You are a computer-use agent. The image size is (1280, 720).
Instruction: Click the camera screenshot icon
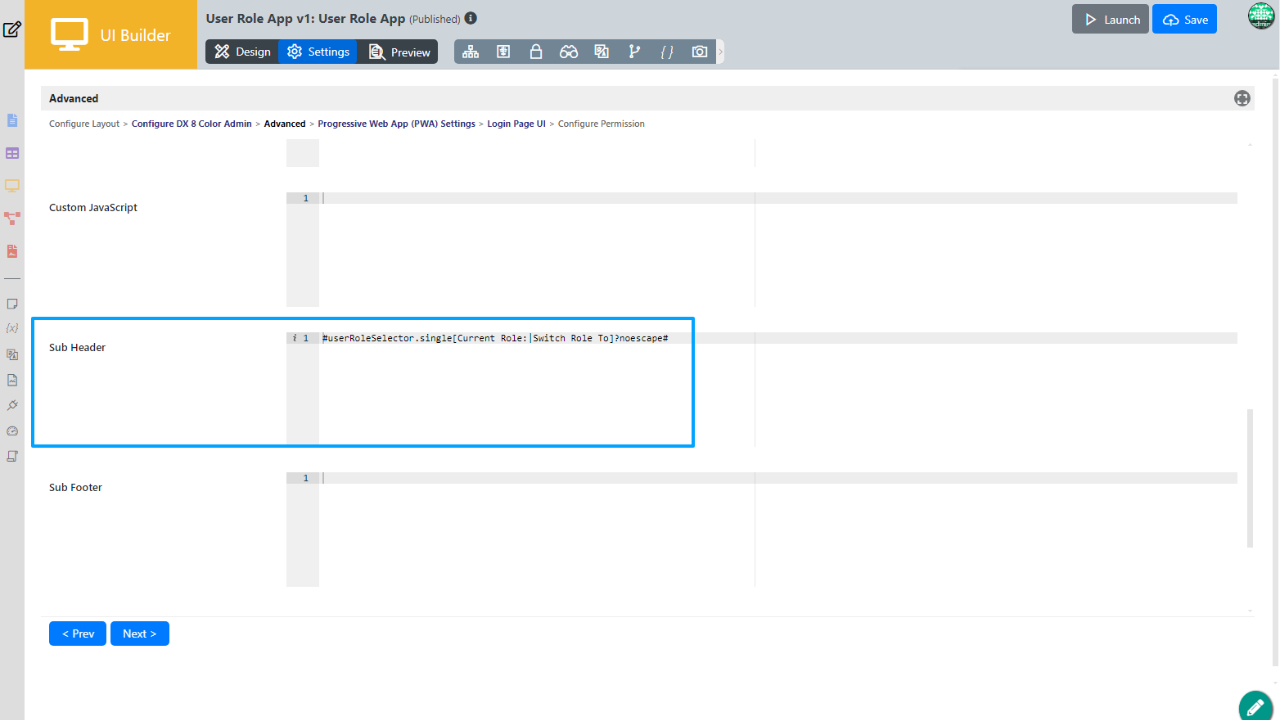(700, 52)
